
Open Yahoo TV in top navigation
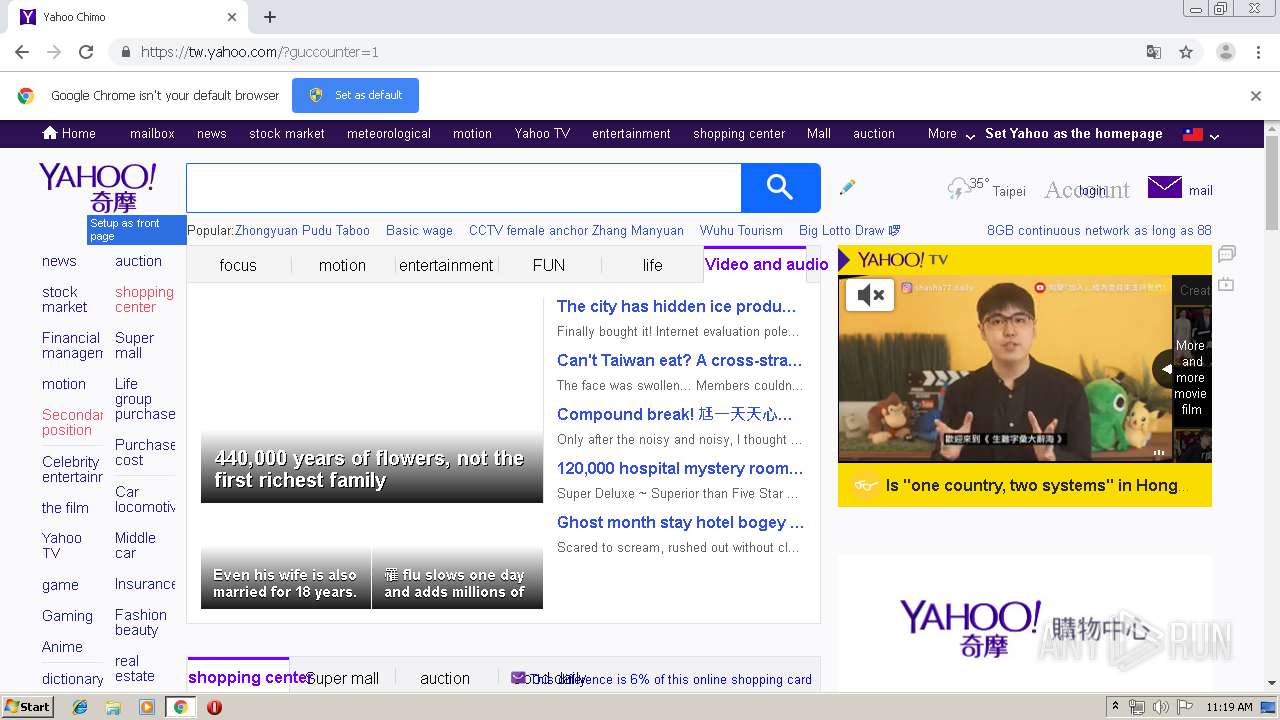point(542,134)
